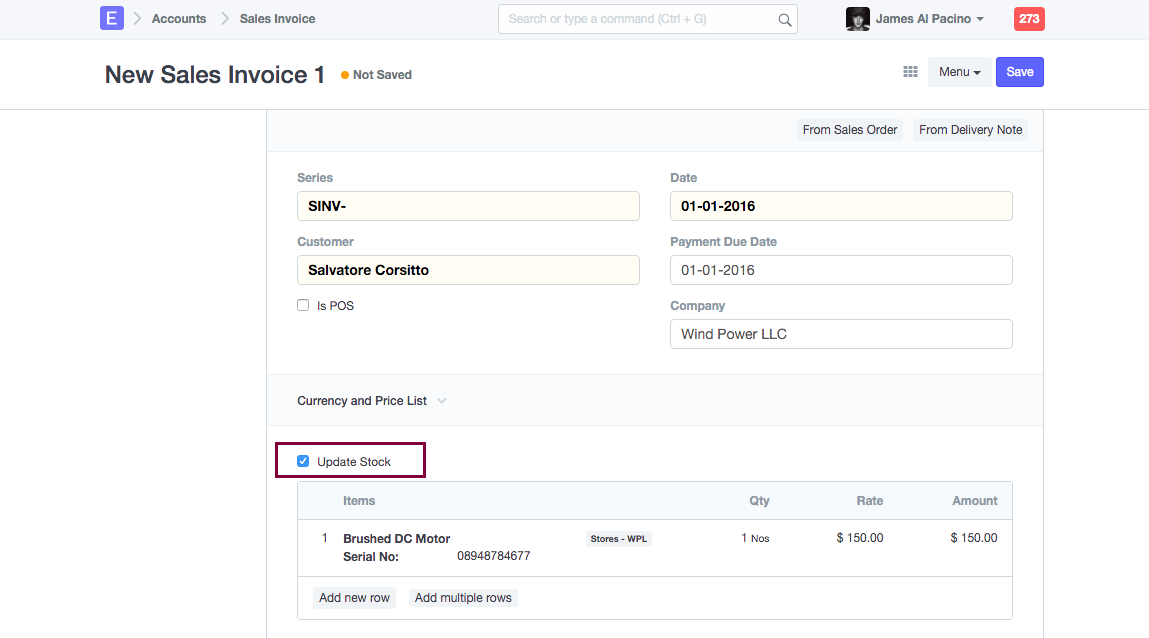The height and width of the screenshot is (638, 1149).
Task: Click James Al Pacino's avatar picture
Action: (857, 19)
